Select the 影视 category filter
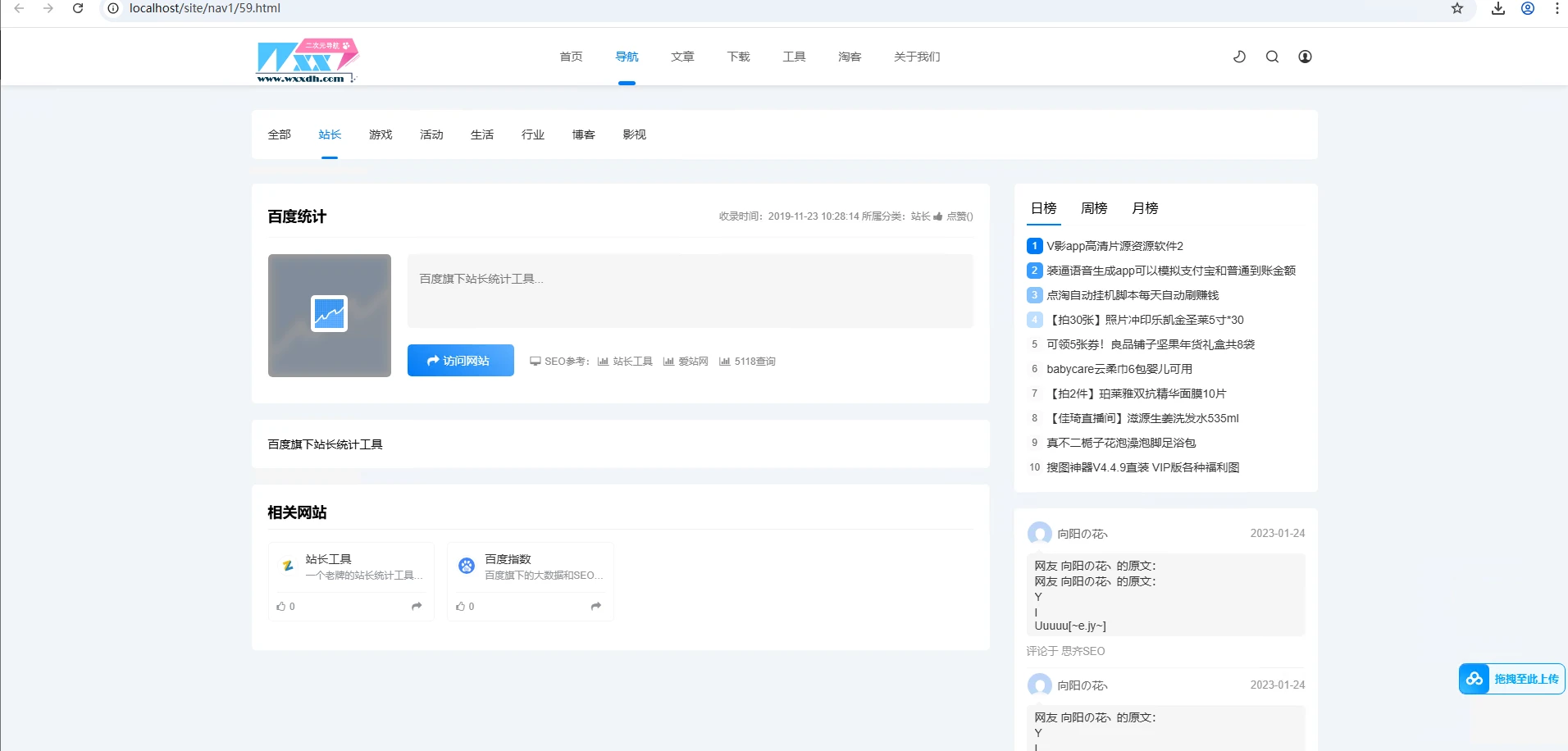Viewport: 1568px width, 751px height. (x=635, y=134)
